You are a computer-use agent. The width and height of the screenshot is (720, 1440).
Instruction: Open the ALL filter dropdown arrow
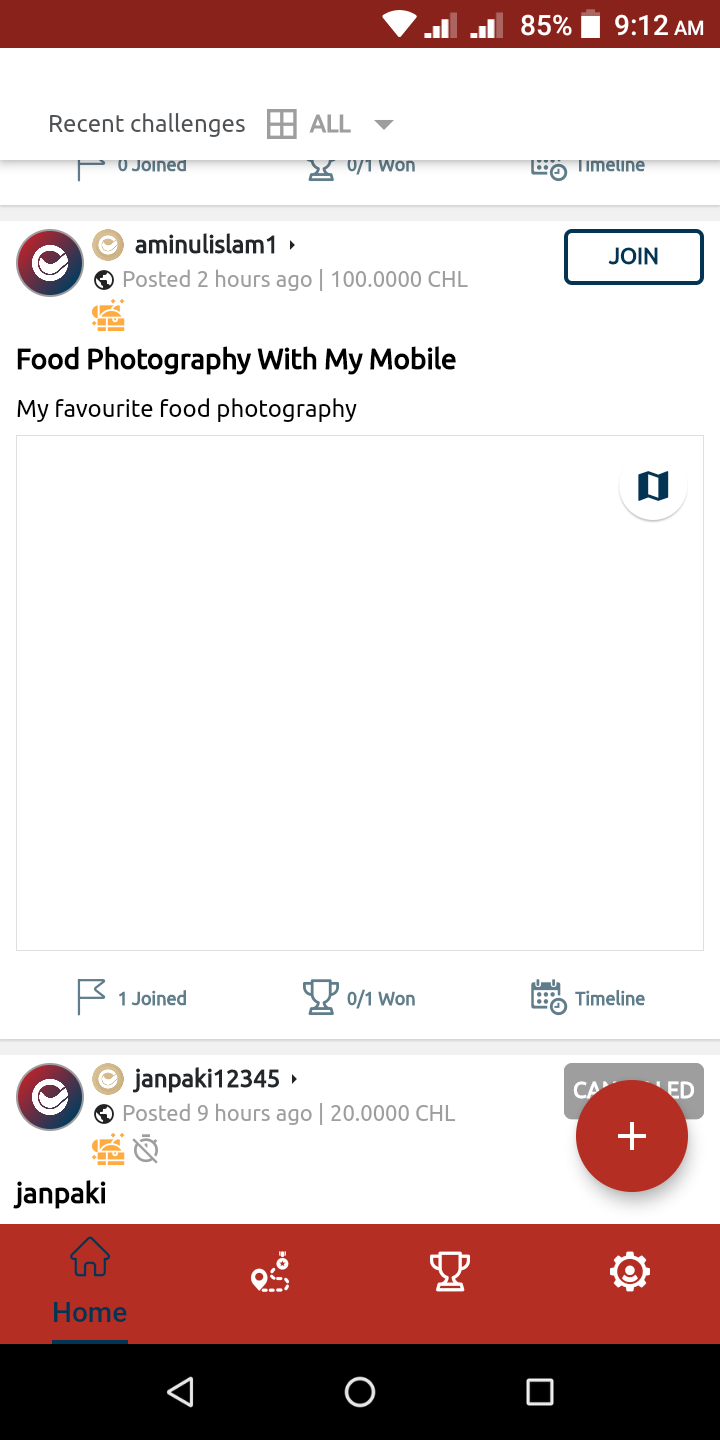tap(383, 125)
